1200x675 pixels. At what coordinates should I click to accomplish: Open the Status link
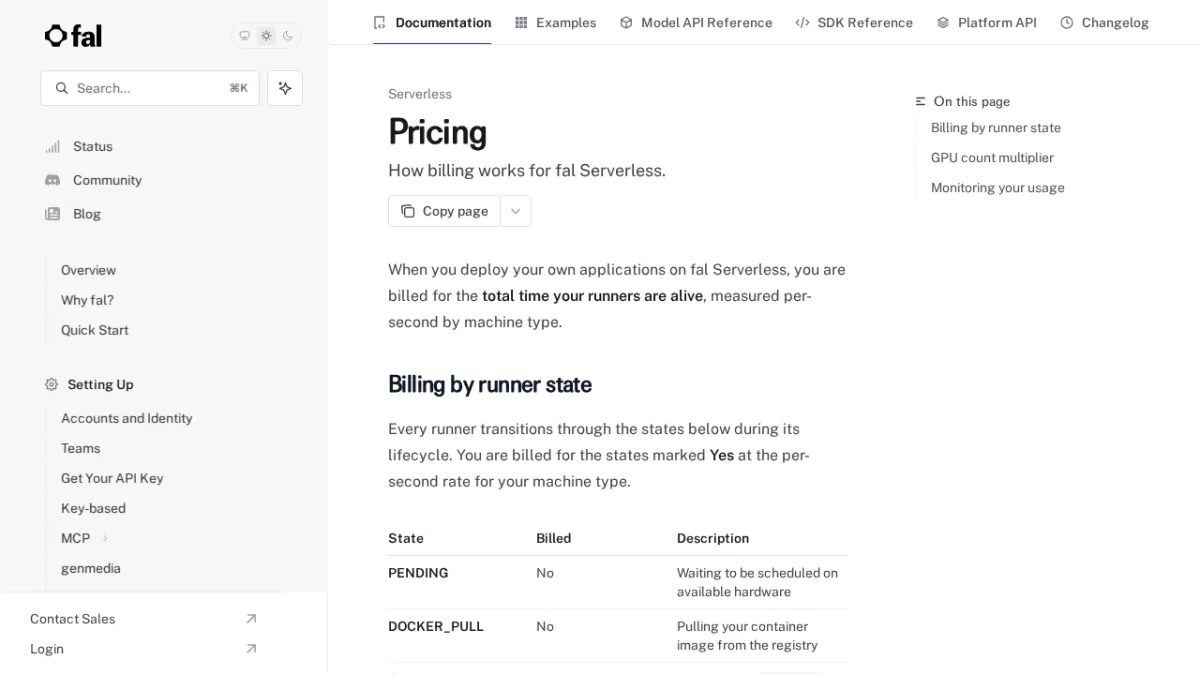[x=93, y=146]
